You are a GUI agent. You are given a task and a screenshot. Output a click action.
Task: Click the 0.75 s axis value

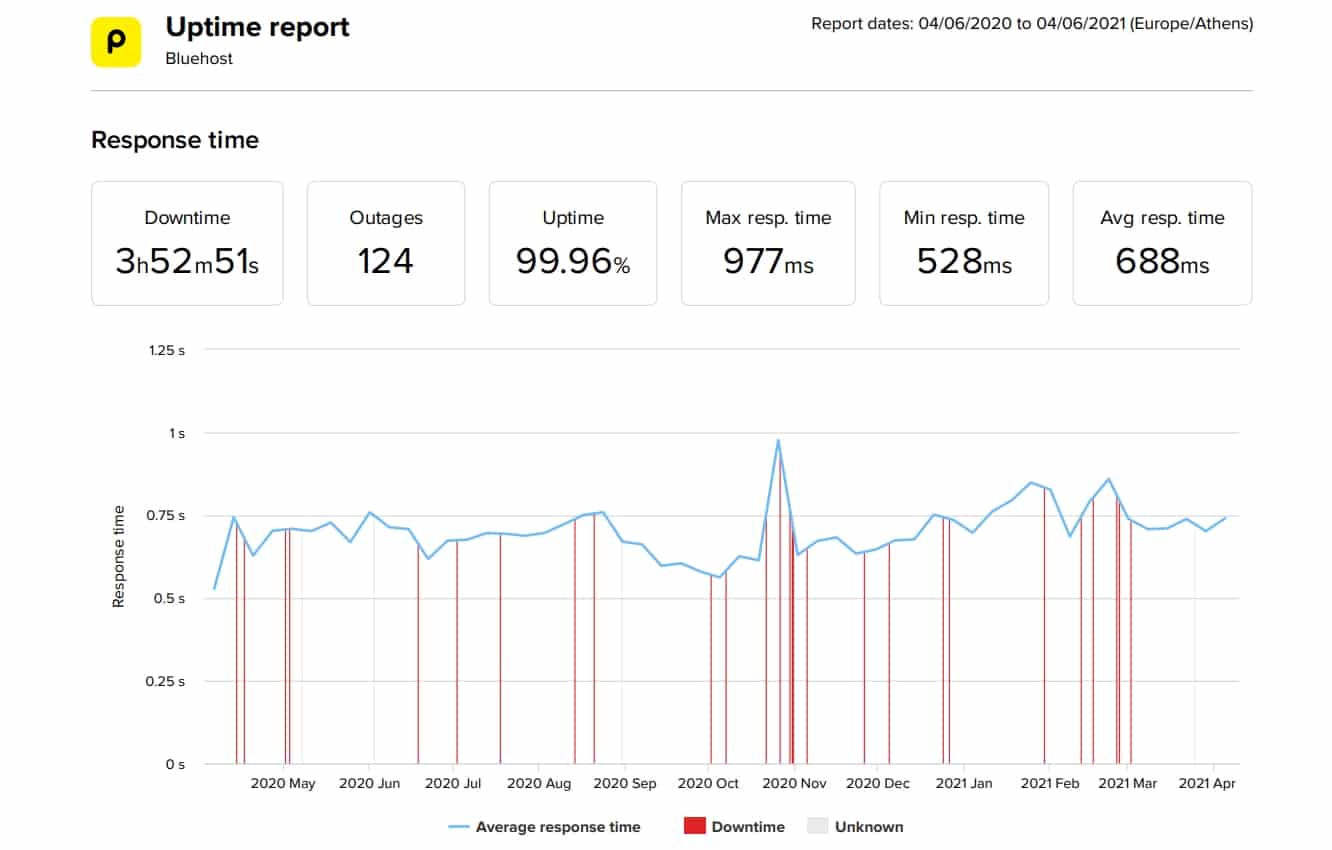point(167,516)
